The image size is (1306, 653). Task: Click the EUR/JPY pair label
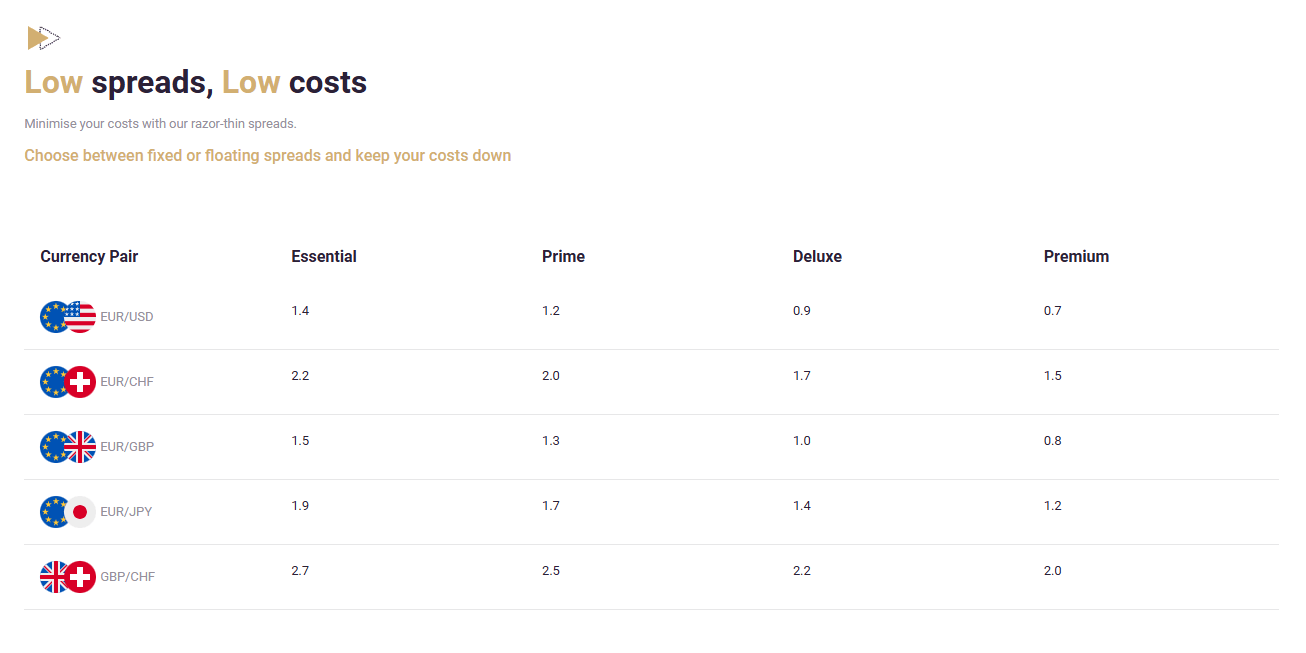tap(126, 512)
